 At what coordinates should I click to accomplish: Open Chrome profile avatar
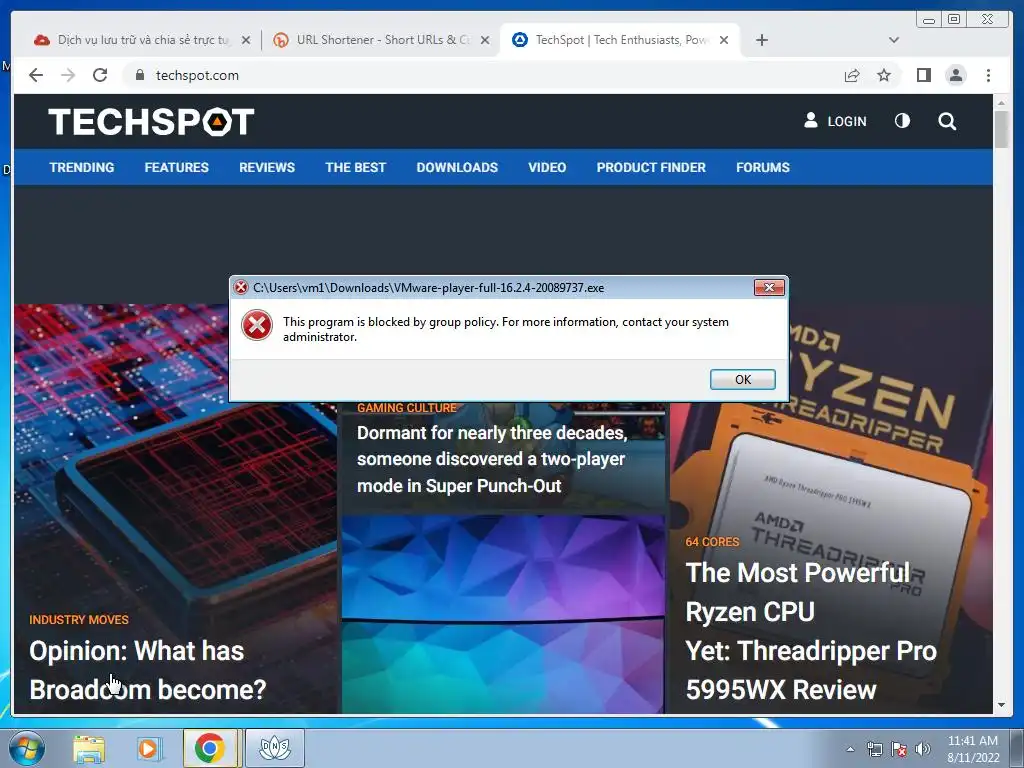point(955,75)
